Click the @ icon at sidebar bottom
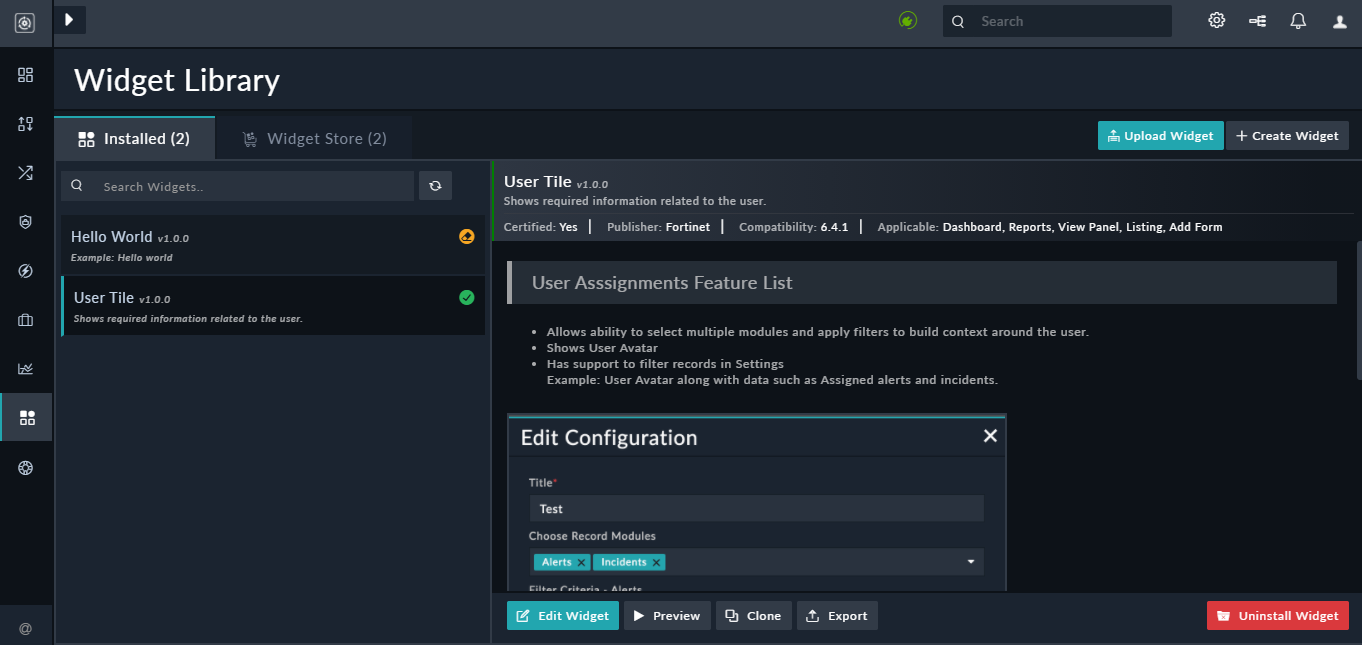1362x645 pixels. [x=26, y=628]
